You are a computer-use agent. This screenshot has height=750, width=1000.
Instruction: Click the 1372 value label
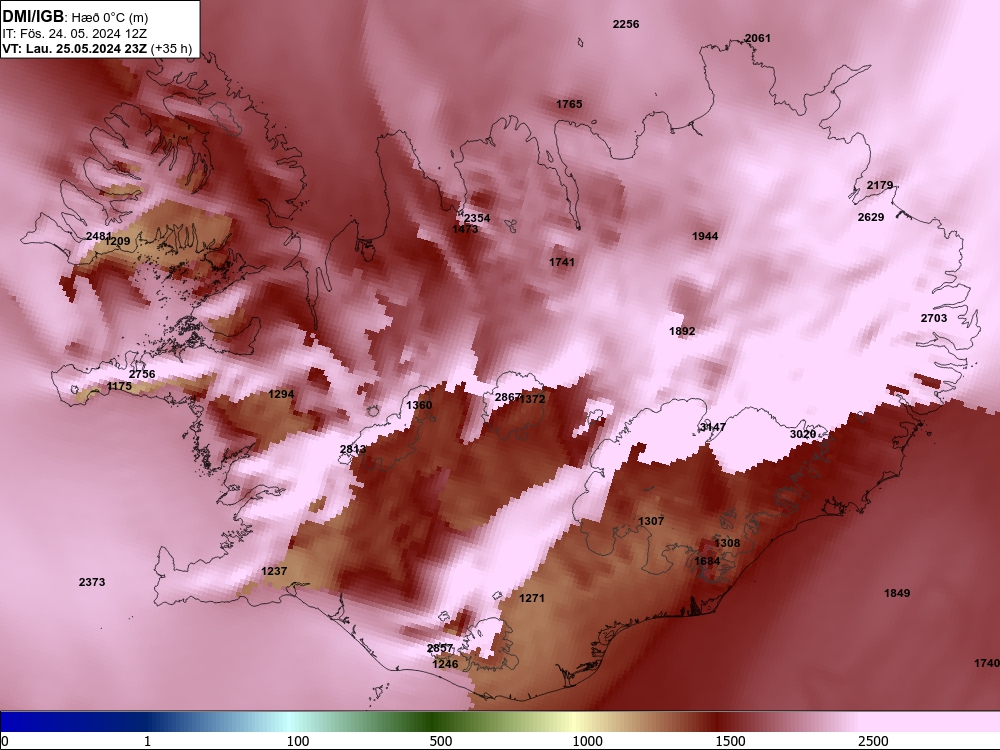tap(533, 399)
